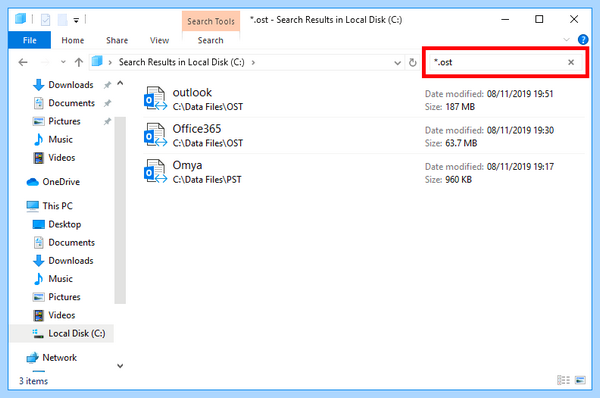The height and width of the screenshot is (398, 600).
Task: Open Customize Quick Access Toolbar dropdown
Action: point(76,20)
